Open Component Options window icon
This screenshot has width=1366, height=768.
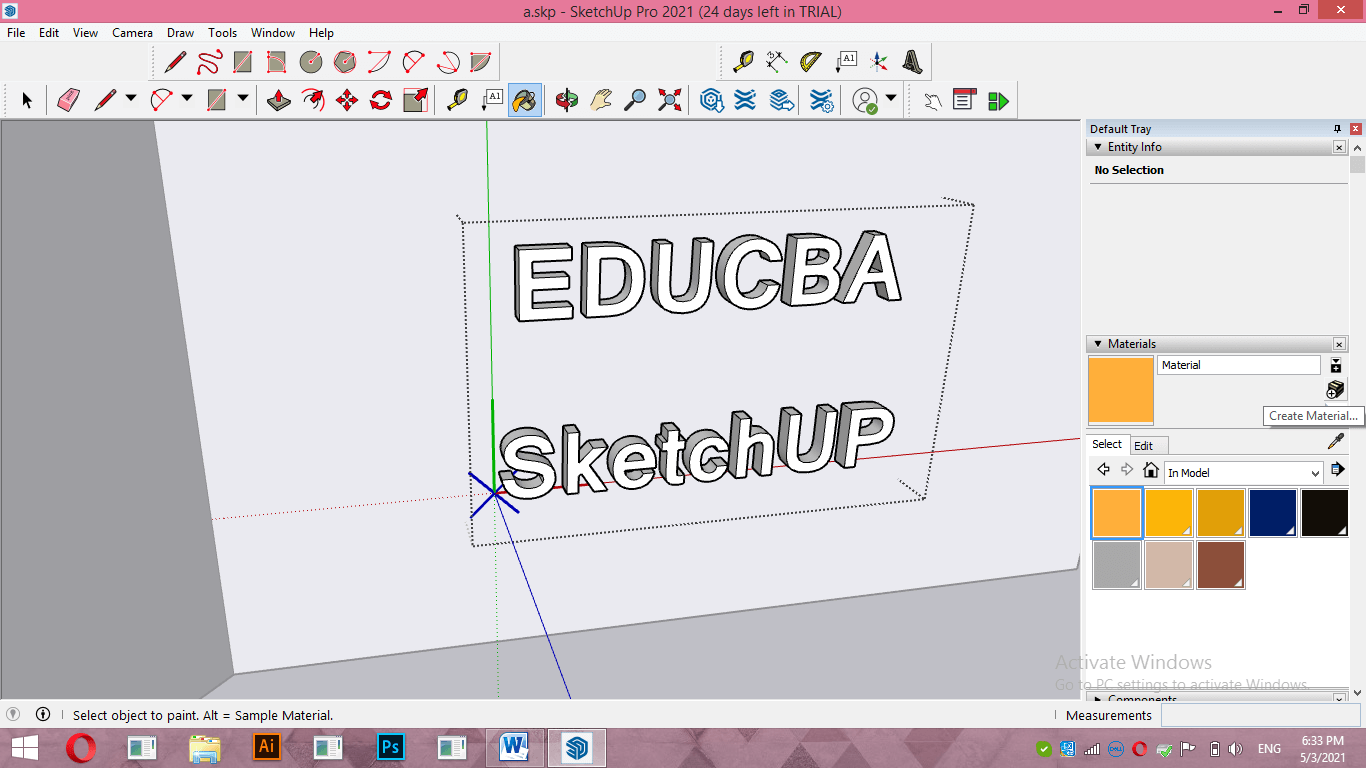[964, 100]
